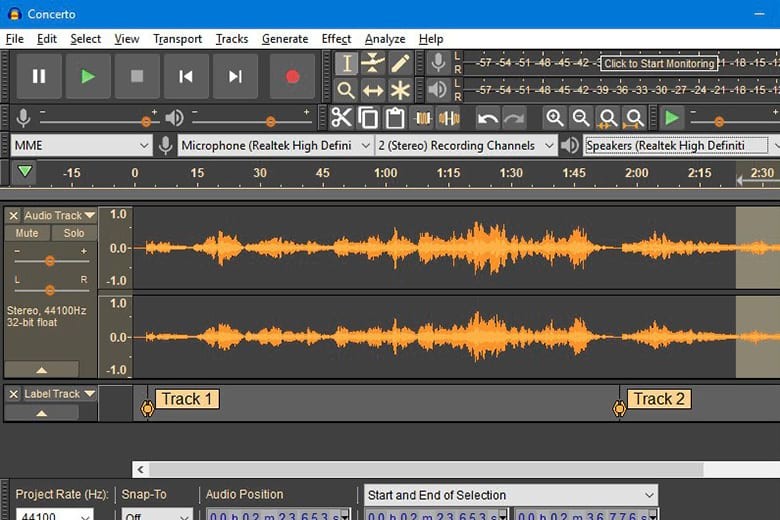Open the Speakers playback device dropdown
780x520 pixels.
click(x=682, y=146)
